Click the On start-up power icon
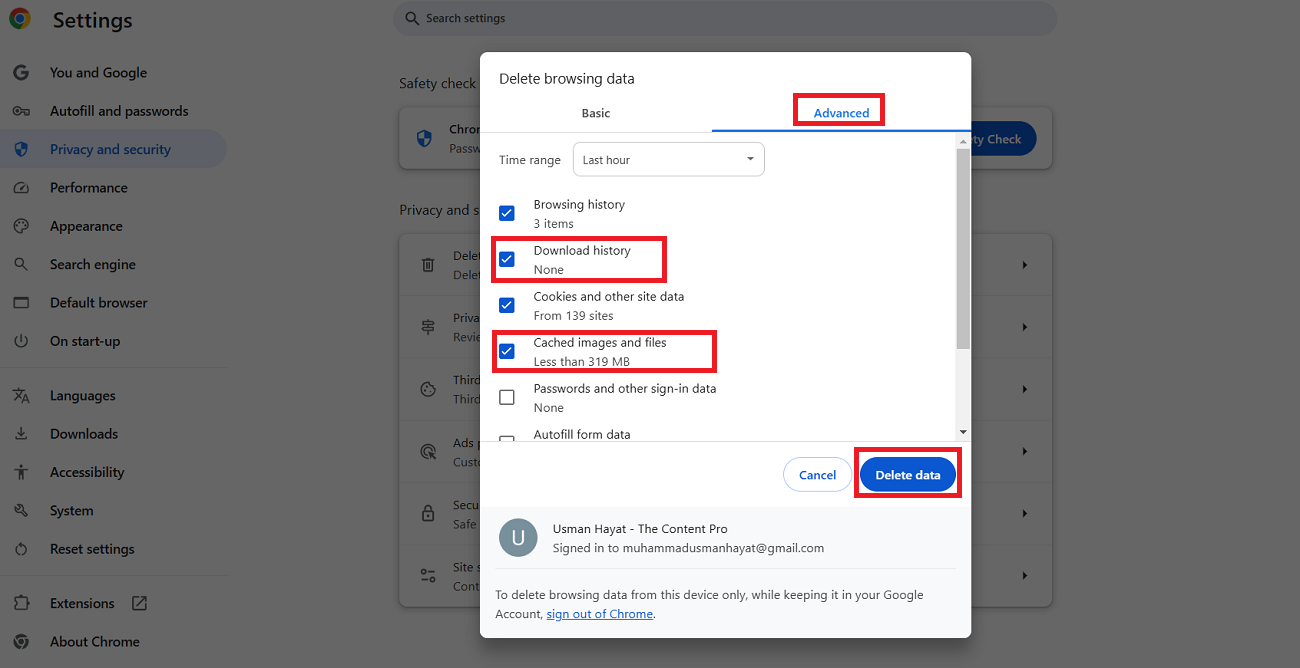The image size is (1300, 668). (x=21, y=341)
